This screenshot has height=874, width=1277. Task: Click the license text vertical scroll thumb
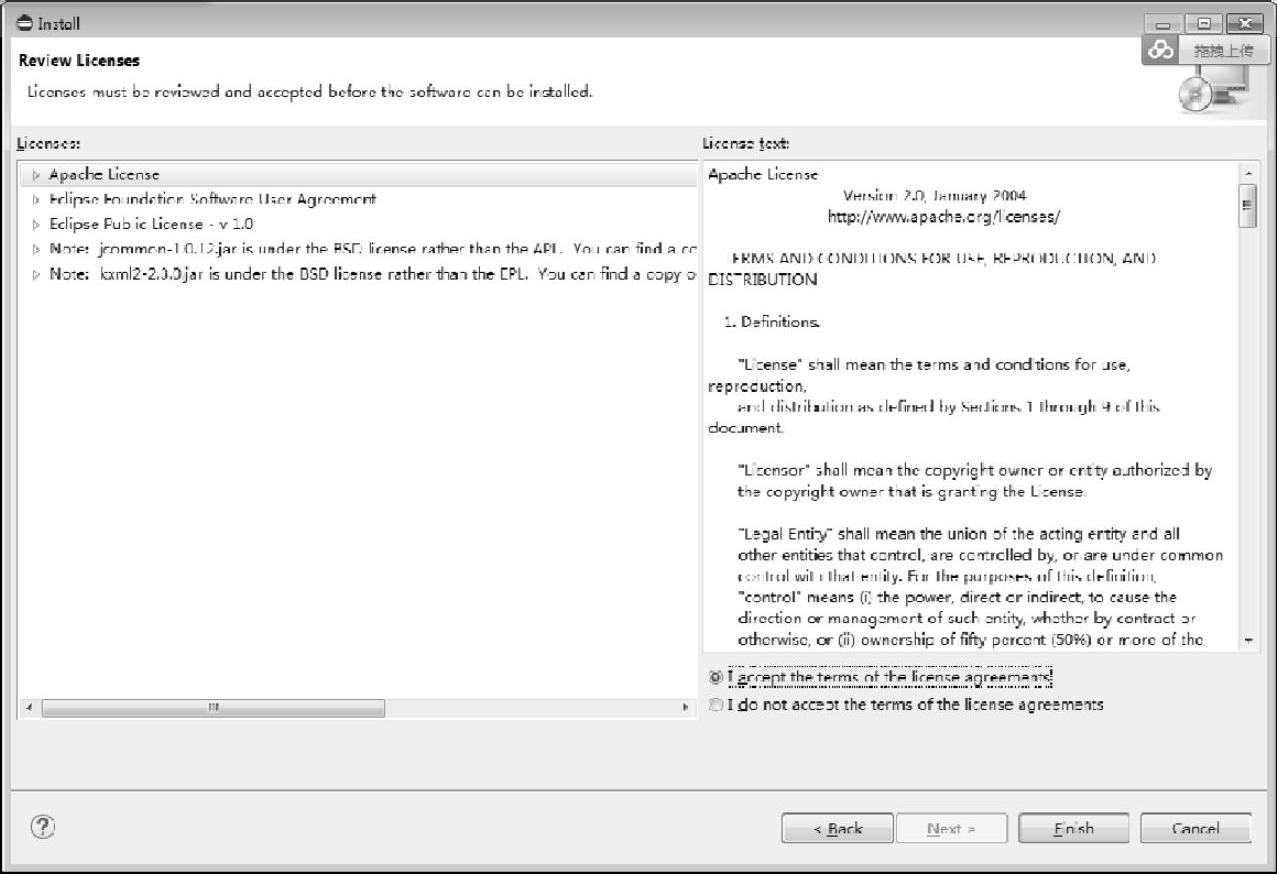pos(1248,206)
